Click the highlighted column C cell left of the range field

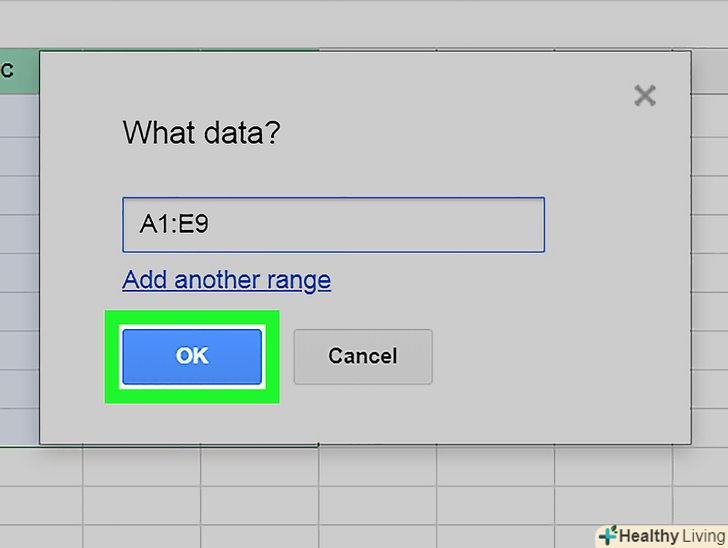pos(18,225)
